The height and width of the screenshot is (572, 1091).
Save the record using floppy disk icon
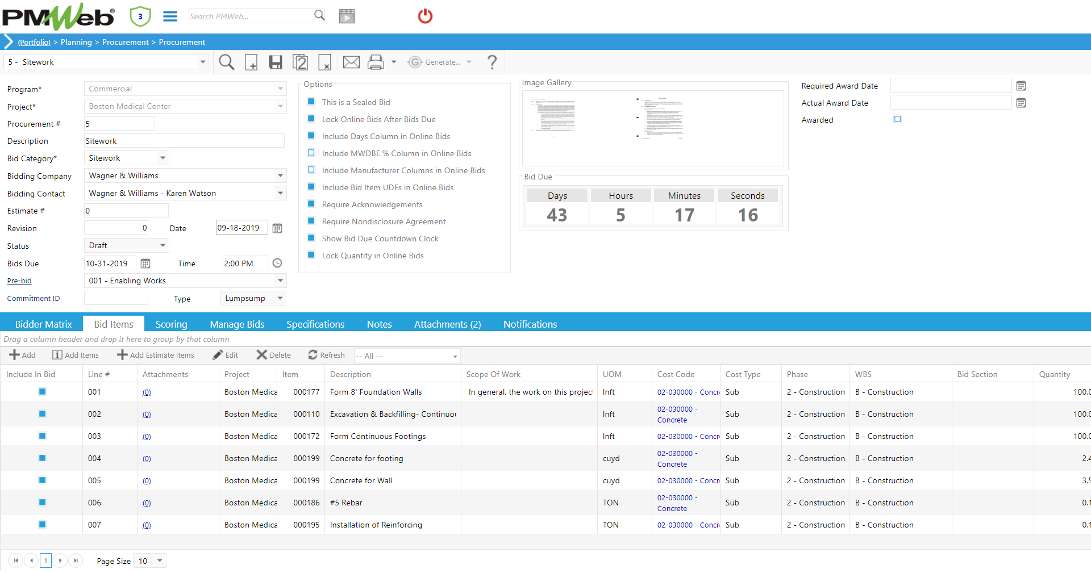276,63
